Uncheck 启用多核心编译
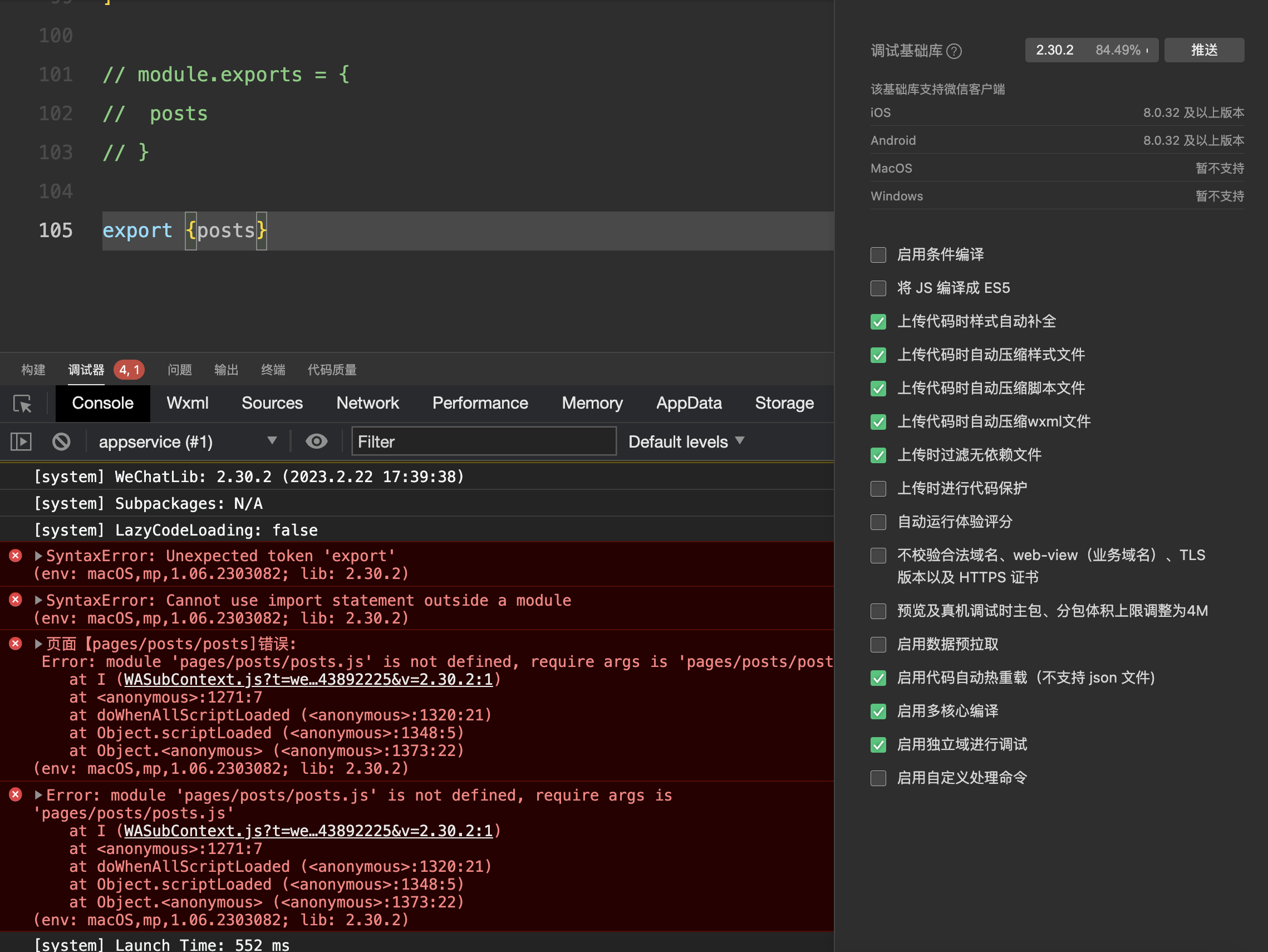 coord(878,711)
